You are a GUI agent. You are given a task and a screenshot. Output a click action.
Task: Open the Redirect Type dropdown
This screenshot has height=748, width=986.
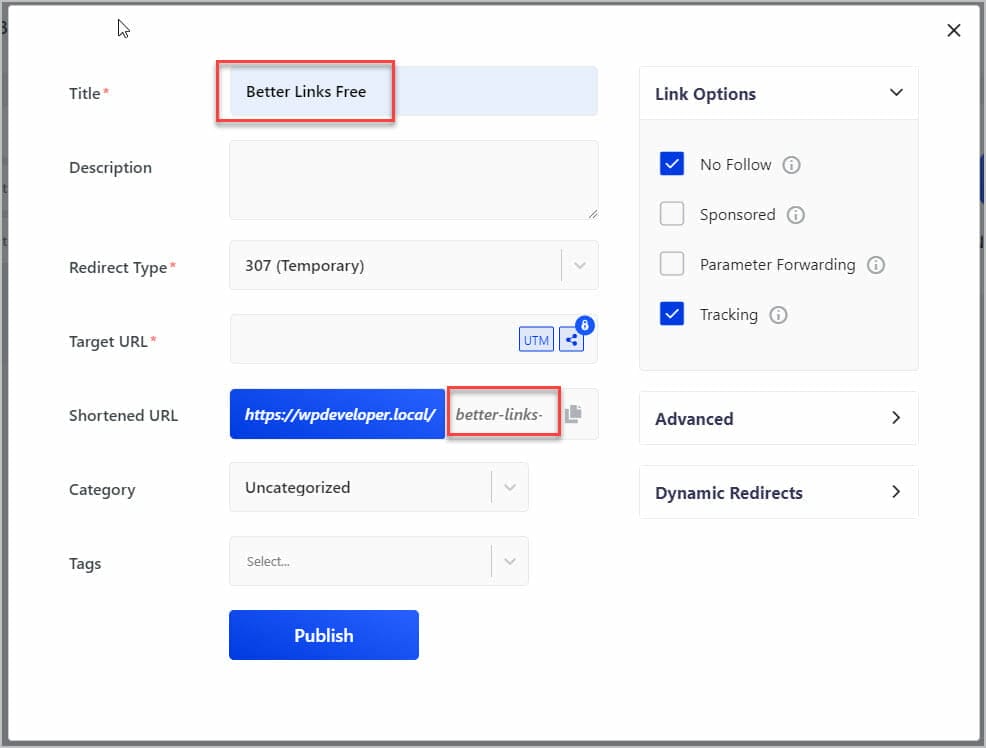pos(414,265)
